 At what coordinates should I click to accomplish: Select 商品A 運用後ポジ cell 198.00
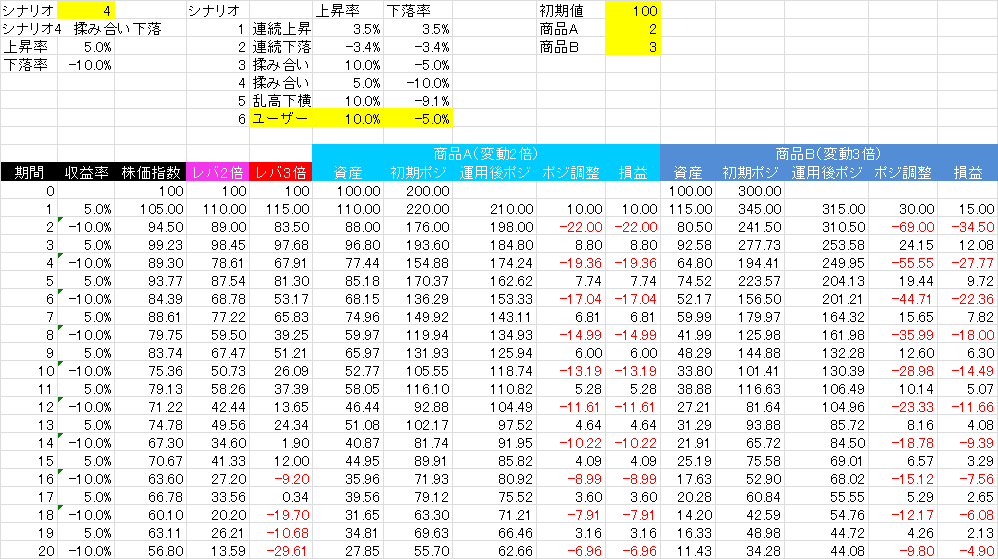tap(494, 227)
